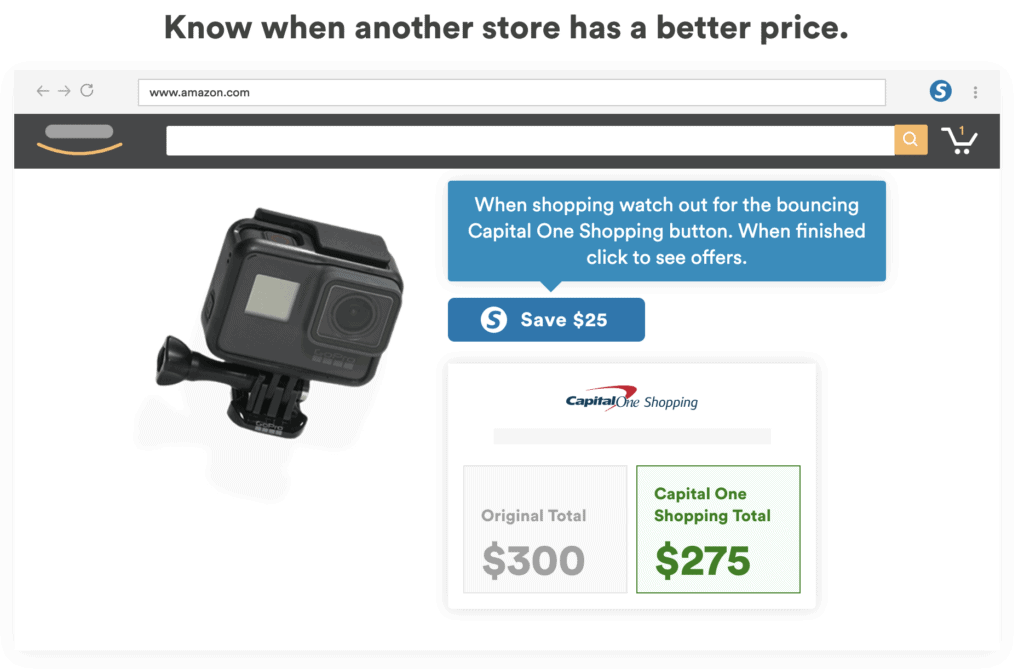Focus the www.amazon.com address bar
1024x669 pixels.
tap(511, 92)
